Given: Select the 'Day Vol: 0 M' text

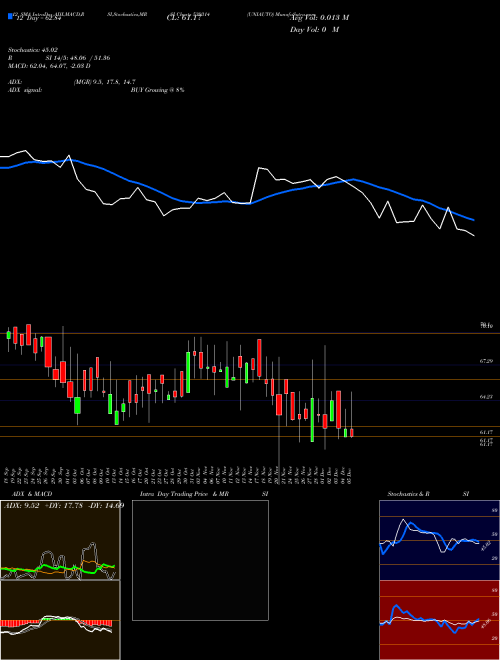Looking at the screenshot, I should pos(314,30).
